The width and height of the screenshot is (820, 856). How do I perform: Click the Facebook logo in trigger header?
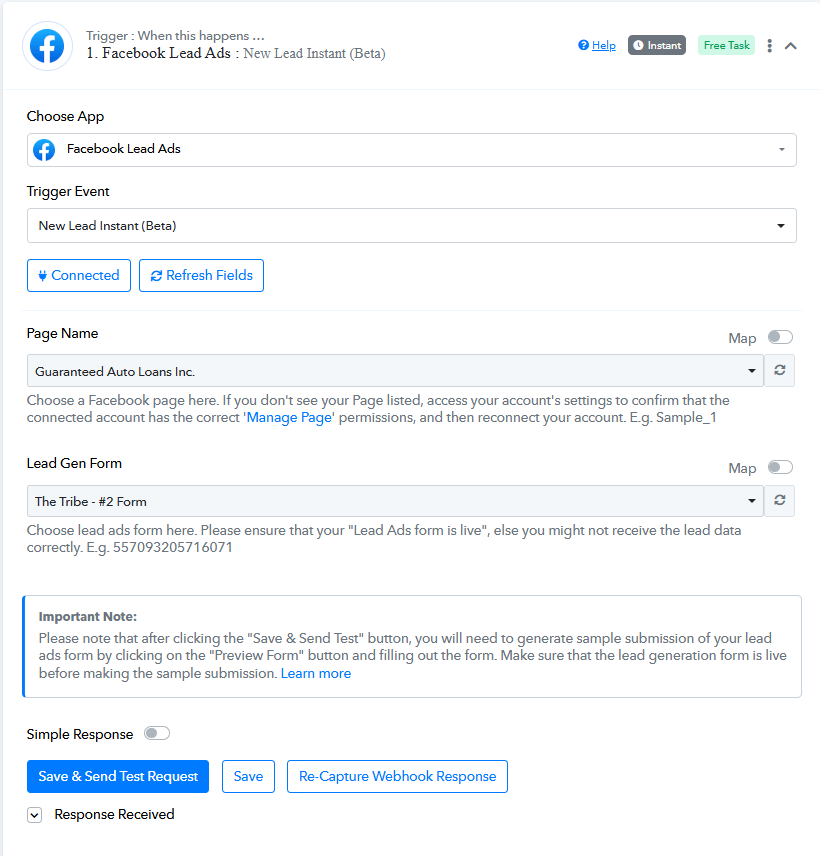coord(47,46)
